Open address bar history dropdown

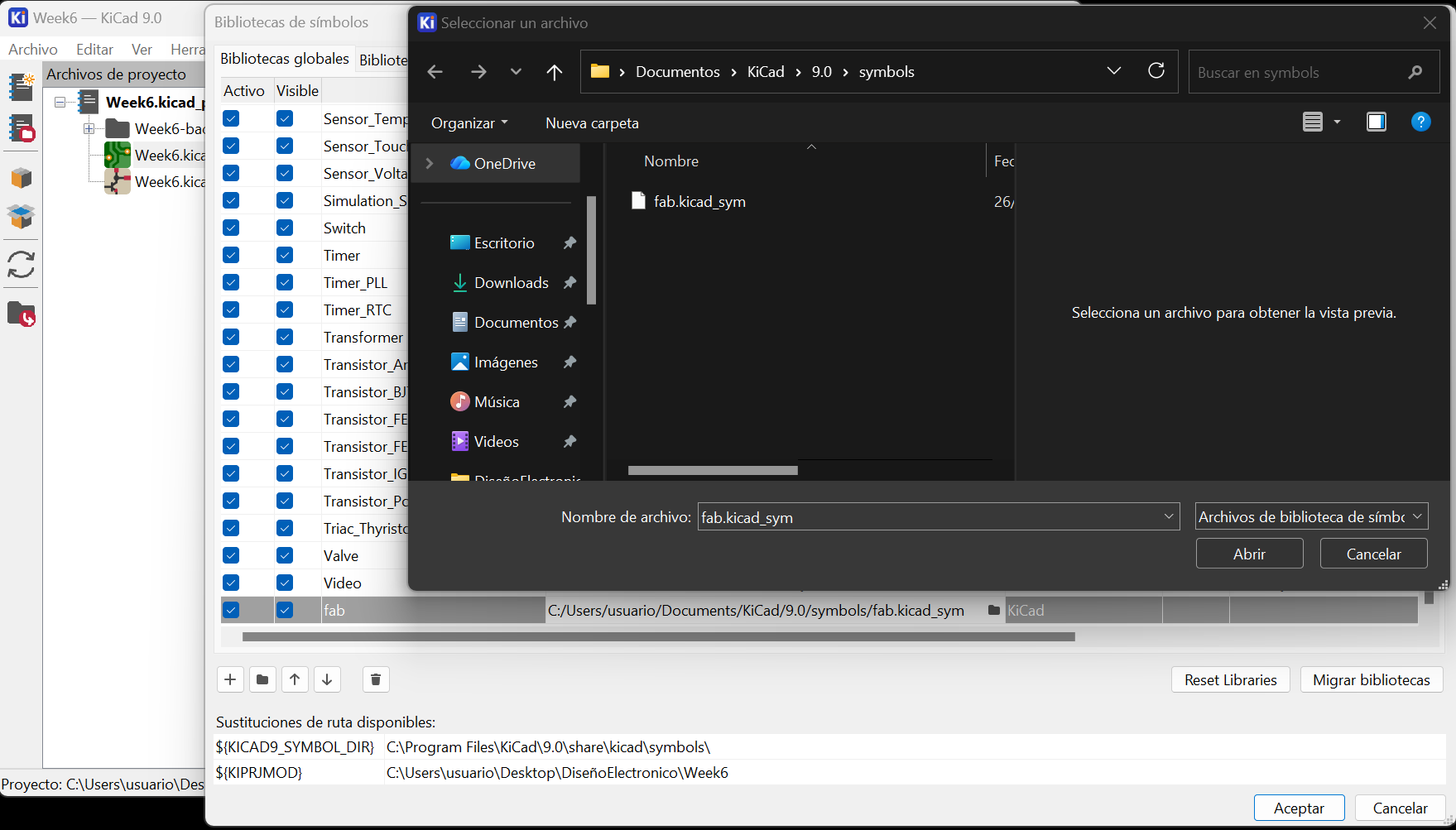pos(1114,71)
